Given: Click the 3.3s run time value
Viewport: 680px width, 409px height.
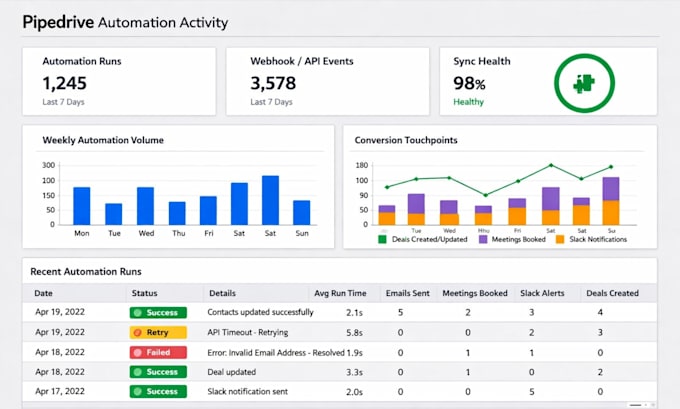Looking at the screenshot, I should tap(354, 372).
